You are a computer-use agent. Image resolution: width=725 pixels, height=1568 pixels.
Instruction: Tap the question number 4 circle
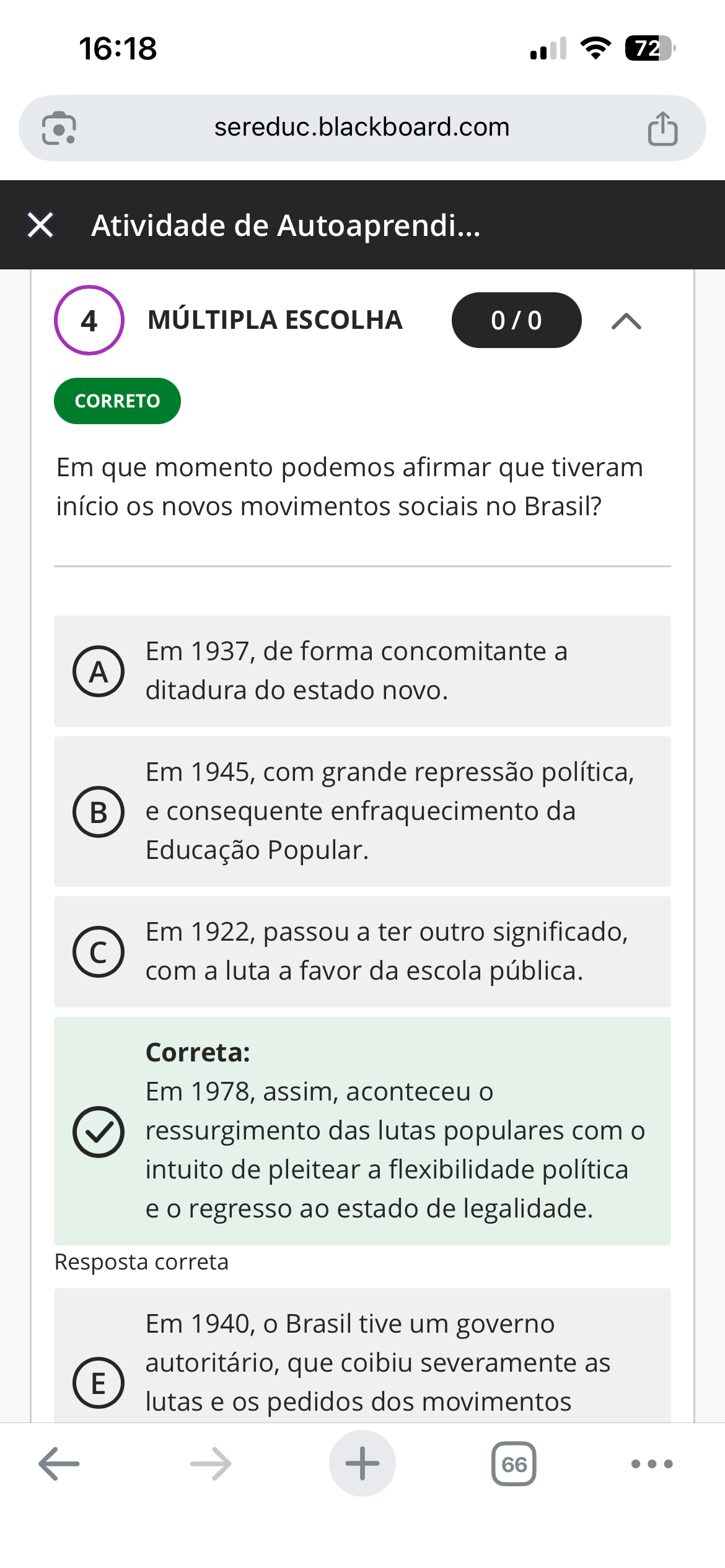(x=89, y=320)
